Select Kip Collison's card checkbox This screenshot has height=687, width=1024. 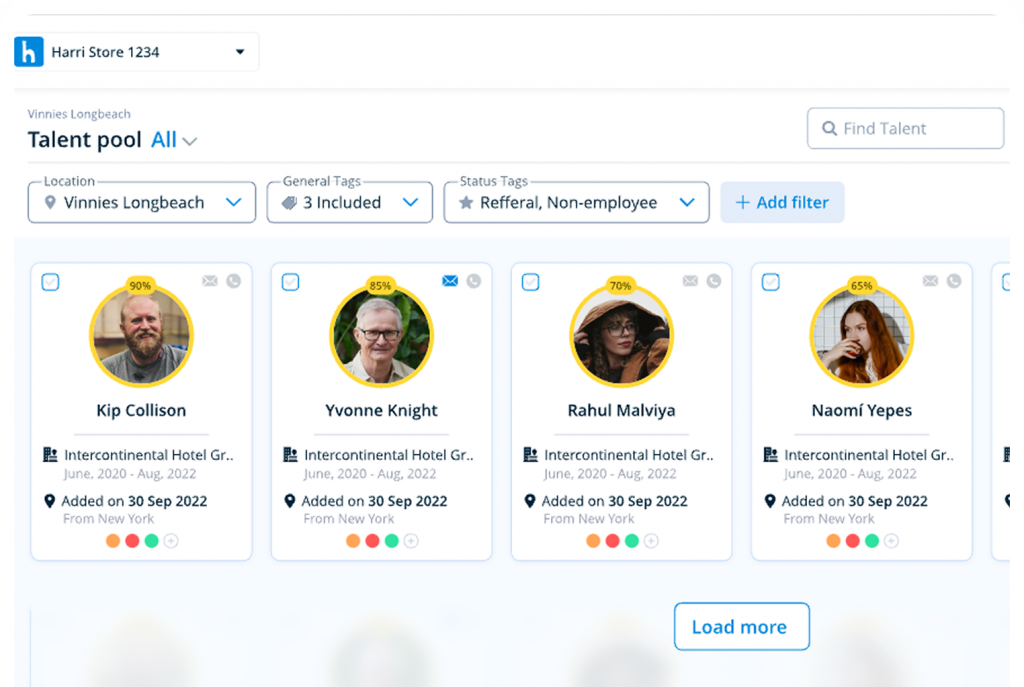click(x=50, y=282)
